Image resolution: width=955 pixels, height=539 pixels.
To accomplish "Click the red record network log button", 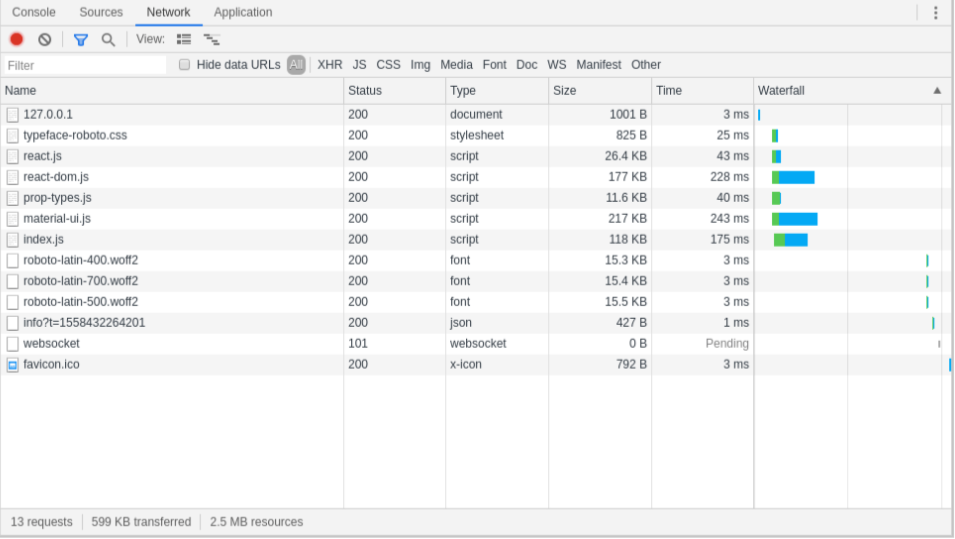I will click(x=16, y=39).
